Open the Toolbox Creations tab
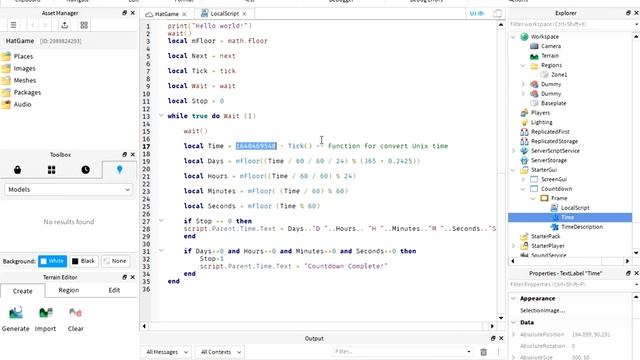The width and height of the screenshot is (640, 360). pos(119,170)
